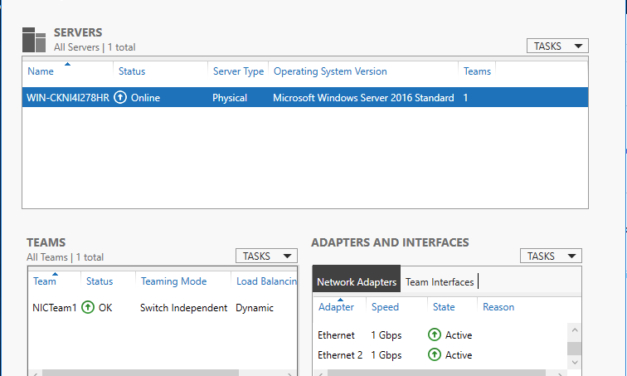Click the Servers panel icon
This screenshot has height=376, width=627.
tap(34, 40)
